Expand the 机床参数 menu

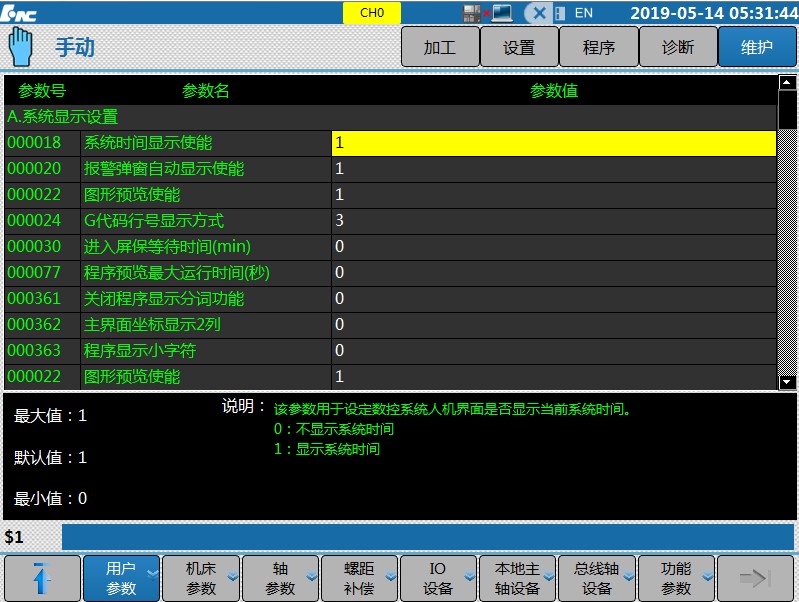tap(201, 578)
